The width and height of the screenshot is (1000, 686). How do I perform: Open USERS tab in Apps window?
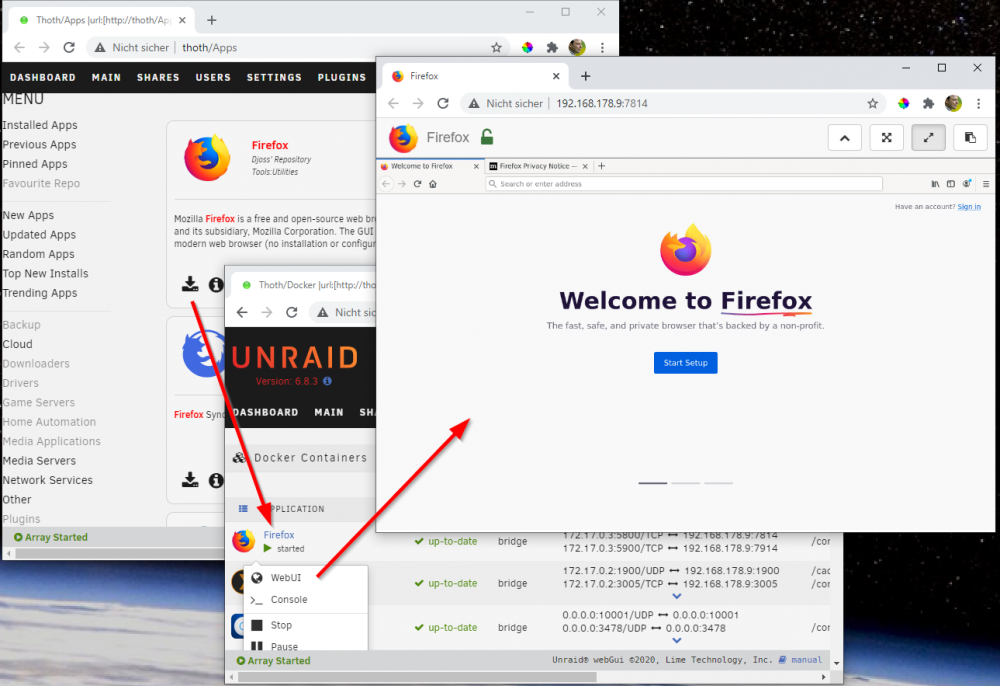(x=213, y=77)
